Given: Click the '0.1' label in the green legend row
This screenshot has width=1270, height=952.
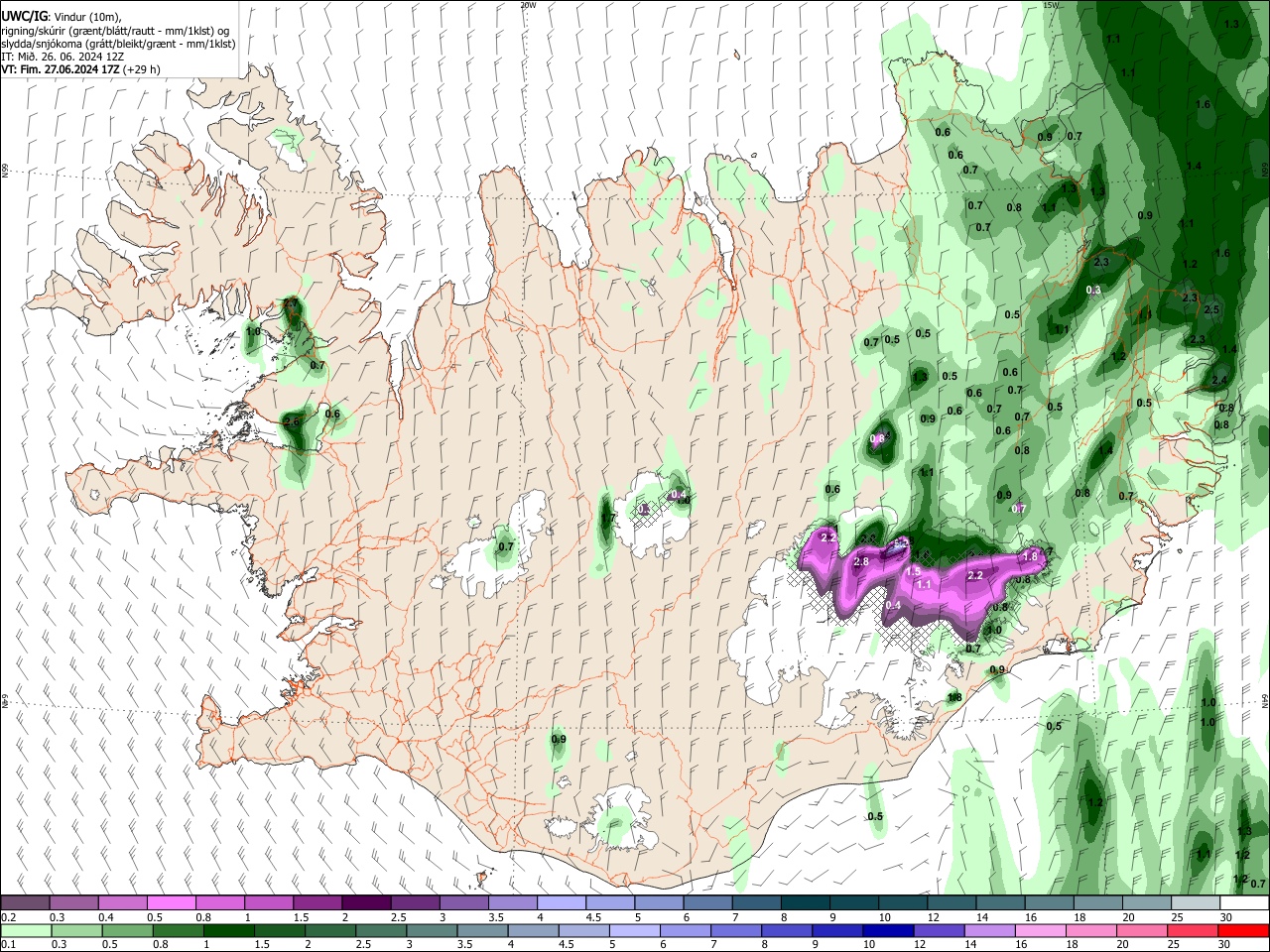Looking at the screenshot, I should tap(8, 944).
